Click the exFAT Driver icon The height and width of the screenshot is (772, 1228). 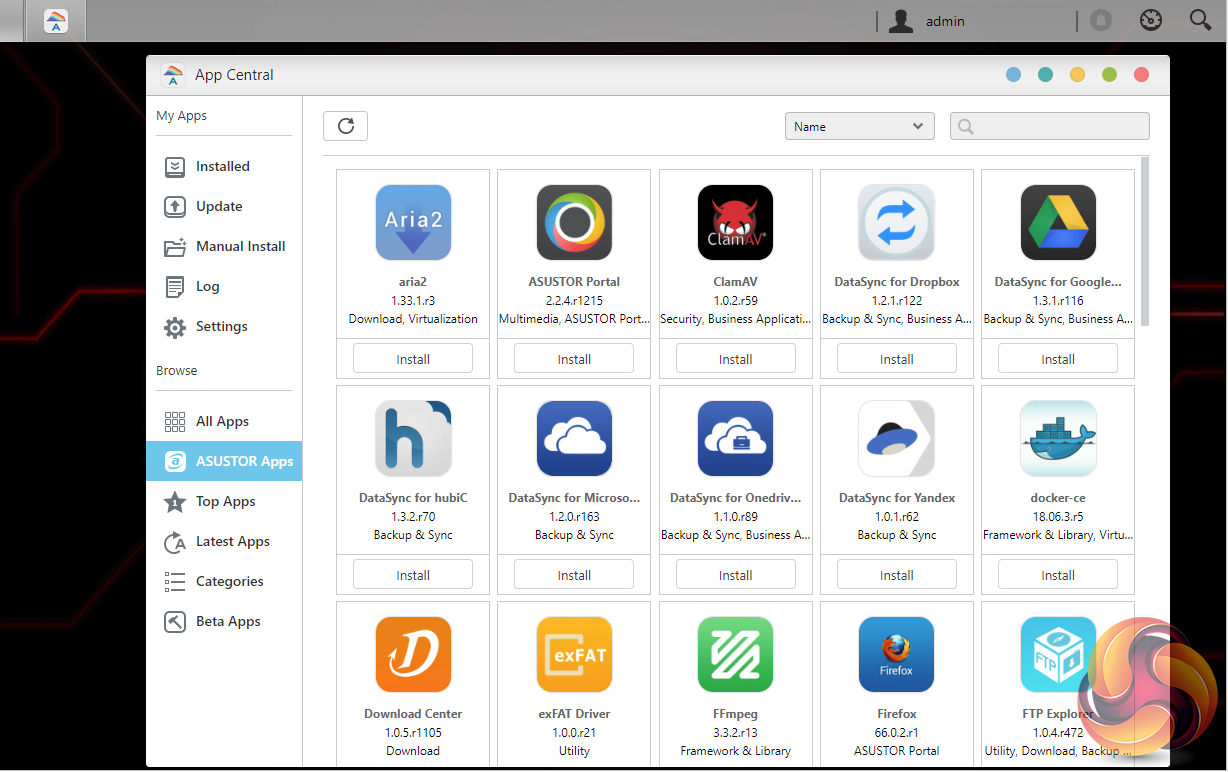pyautogui.click(x=574, y=655)
